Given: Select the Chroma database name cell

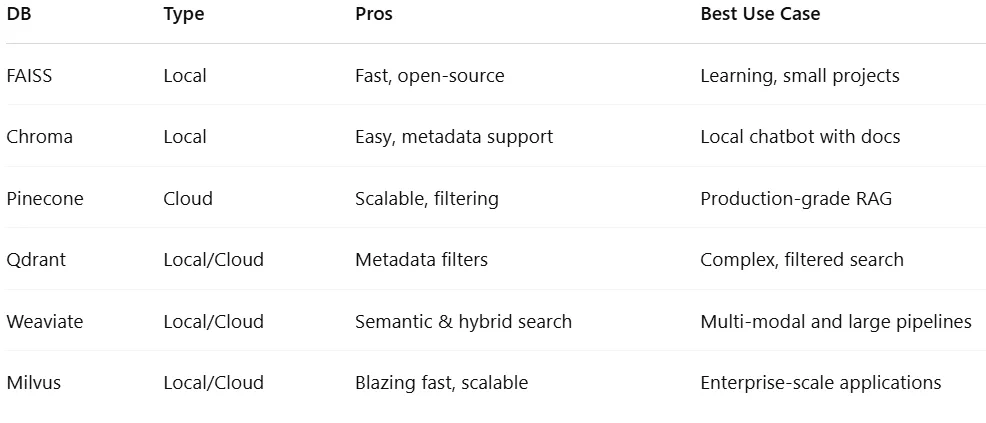Looking at the screenshot, I should [x=39, y=137].
